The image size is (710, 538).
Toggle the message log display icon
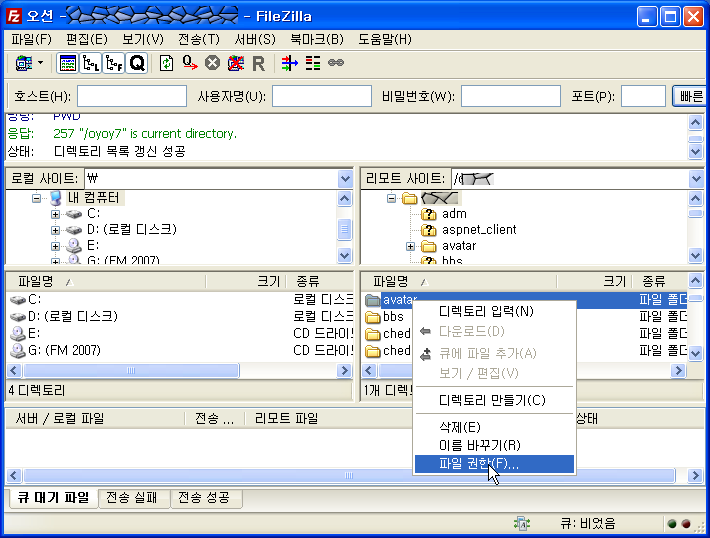point(67,63)
